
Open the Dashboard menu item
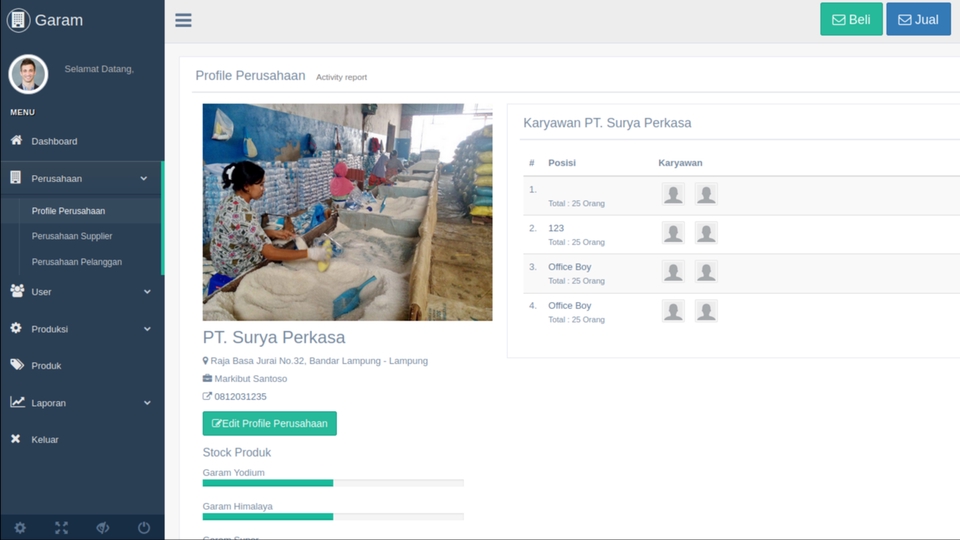(81, 141)
